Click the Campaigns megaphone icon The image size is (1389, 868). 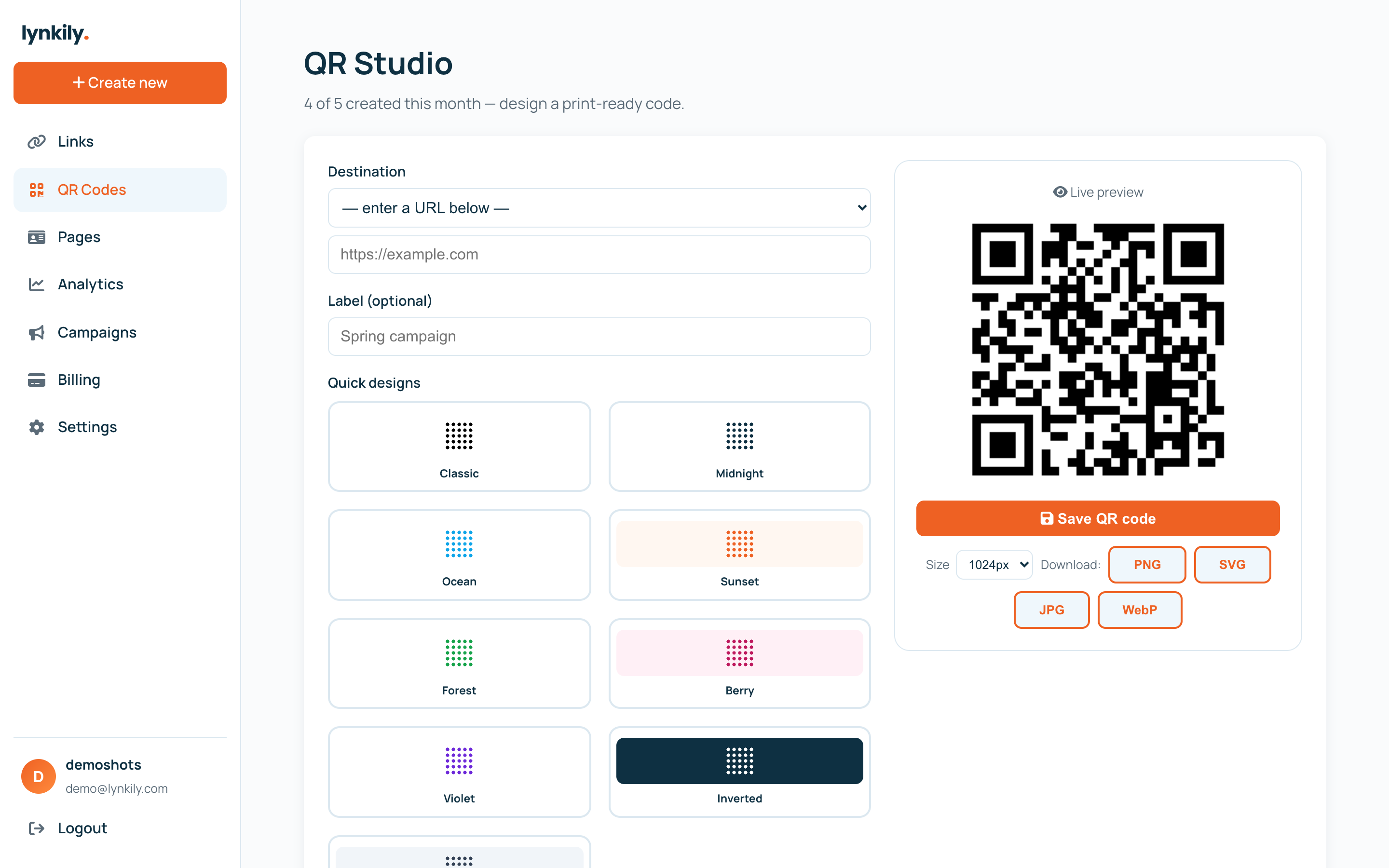point(37,332)
